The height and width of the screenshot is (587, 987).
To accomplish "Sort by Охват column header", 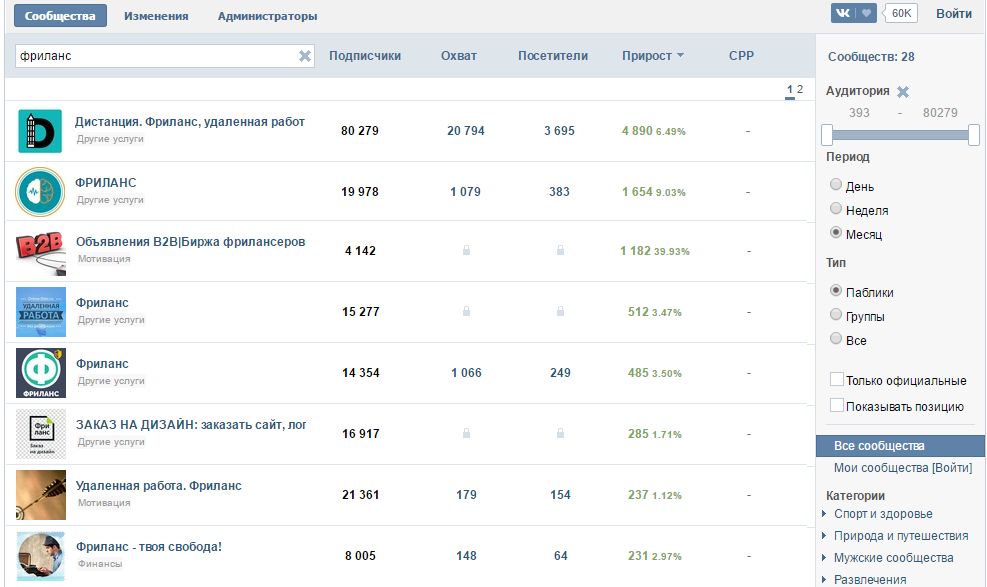I will pos(459,56).
